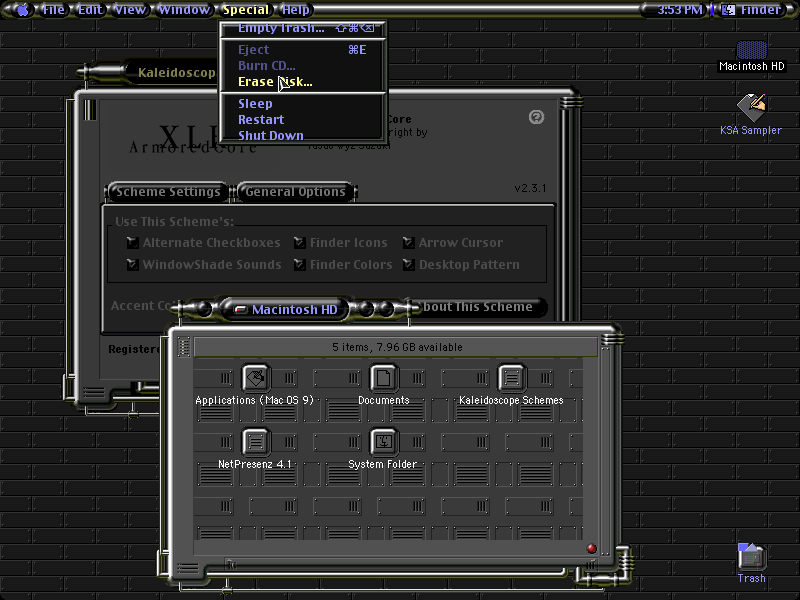Image resolution: width=800 pixels, height=600 pixels.
Task: Click the Scheme Settings tab
Action: pos(168,192)
